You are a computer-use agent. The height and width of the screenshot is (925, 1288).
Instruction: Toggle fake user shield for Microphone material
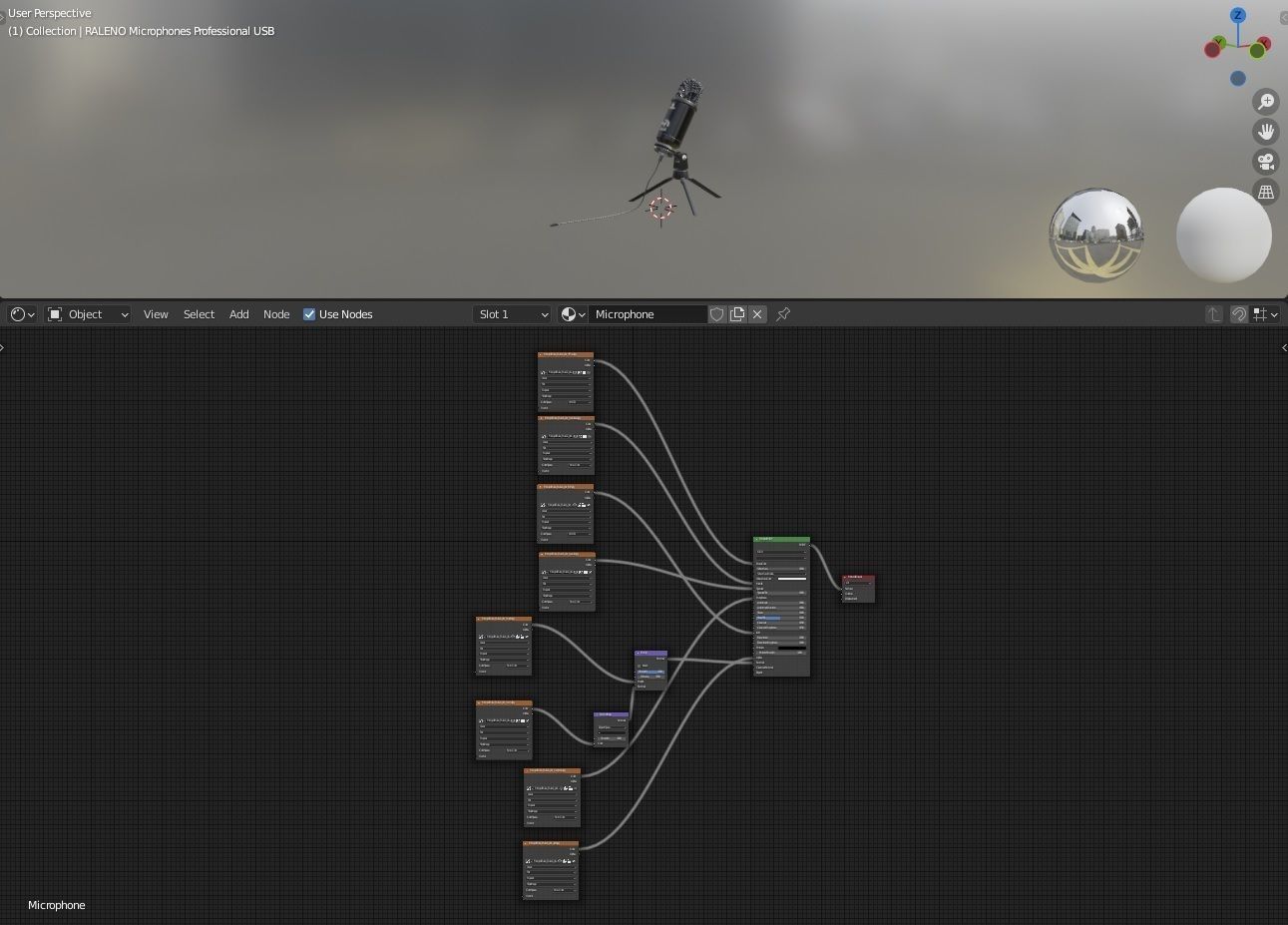pos(716,314)
